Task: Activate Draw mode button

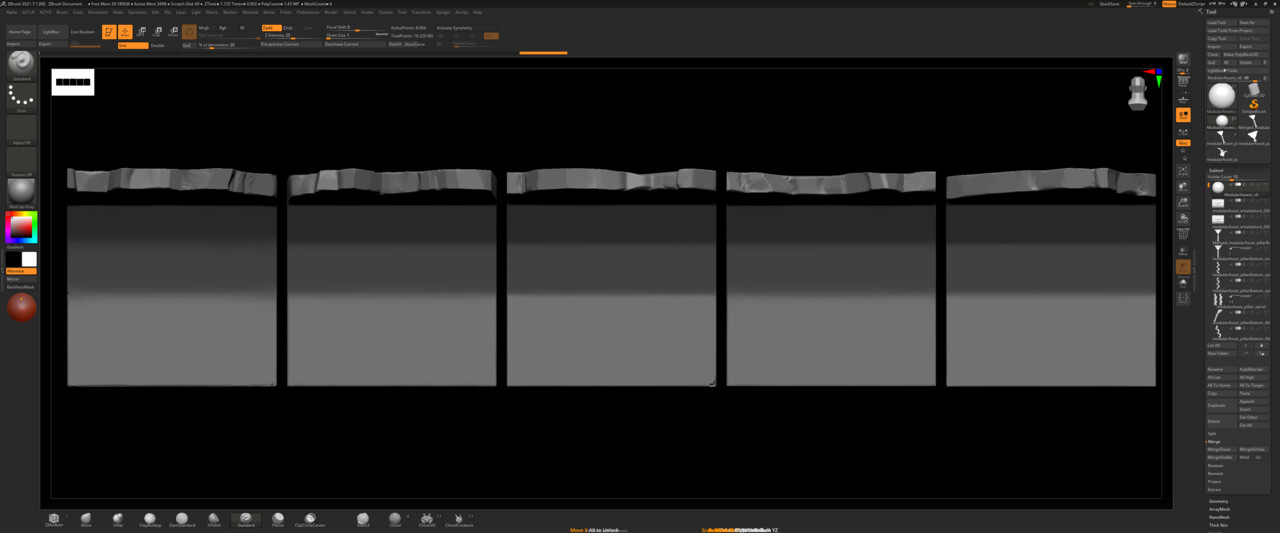Action: 125,32
